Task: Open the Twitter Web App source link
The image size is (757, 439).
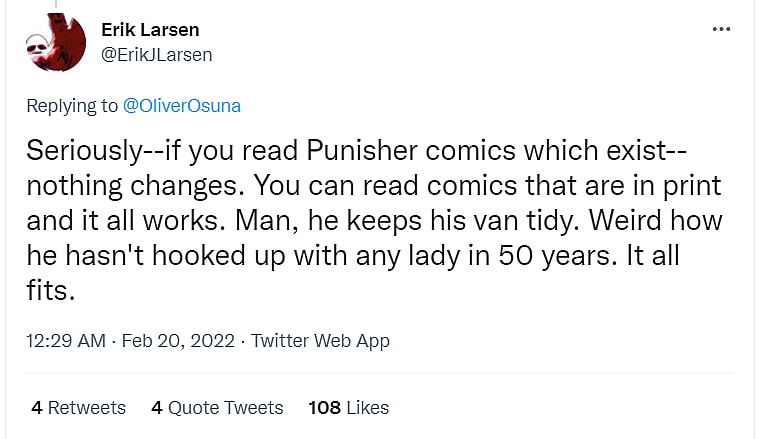Action: click(x=320, y=341)
